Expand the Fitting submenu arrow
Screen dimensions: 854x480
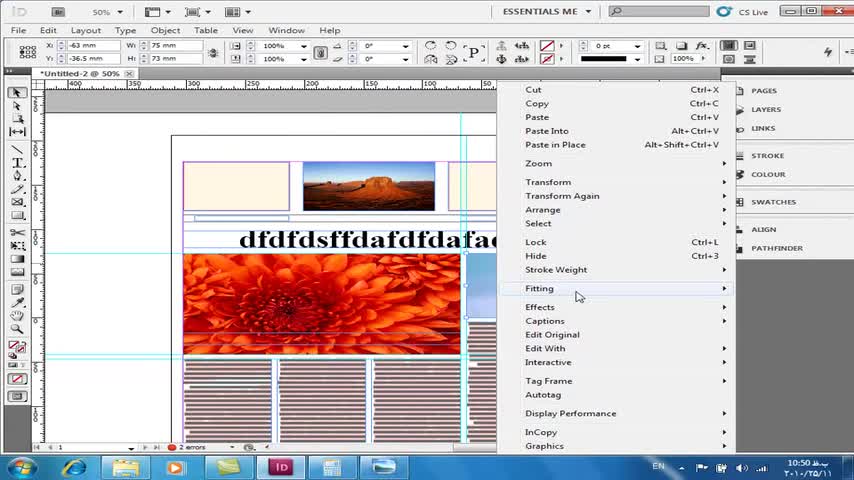coord(724,288)
